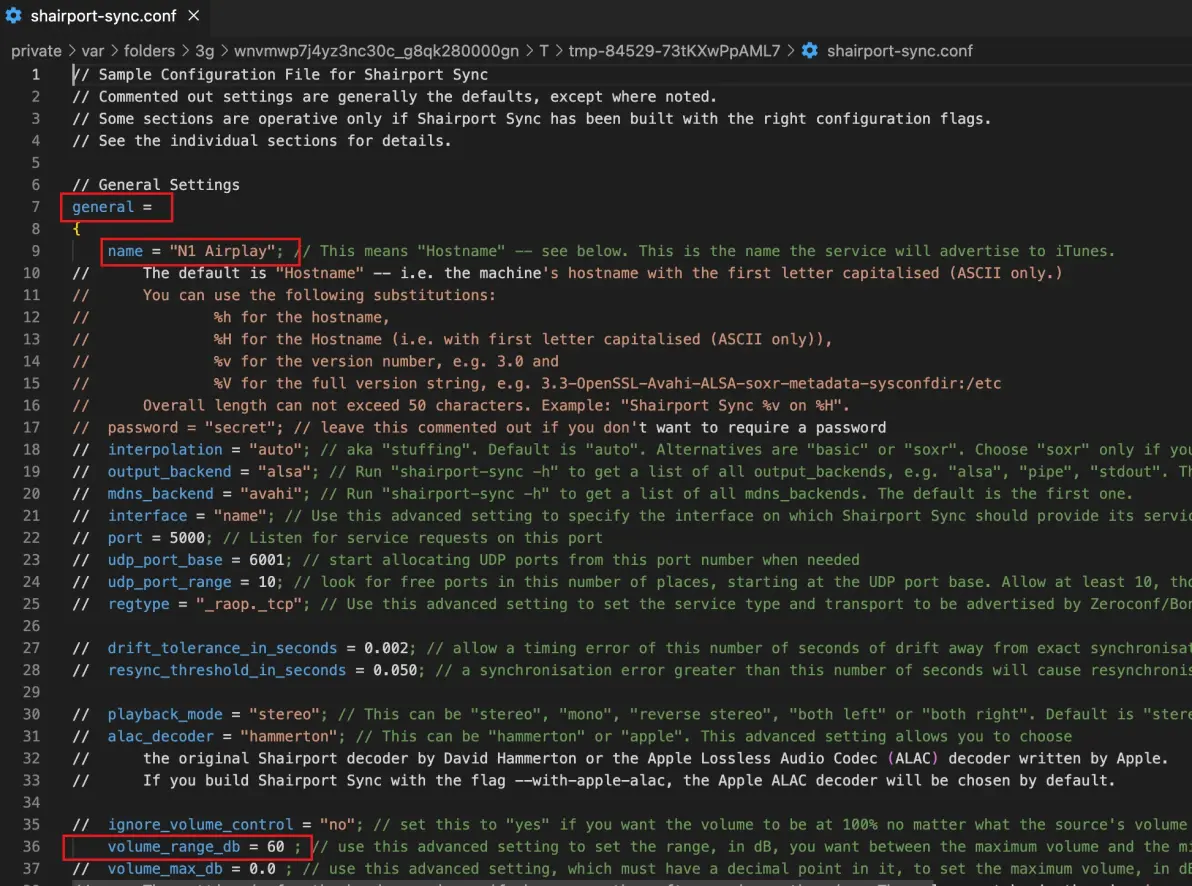Click the gear icon in the breadcrumb
Screen dimensions: 1192x886
tap(810, 51)
